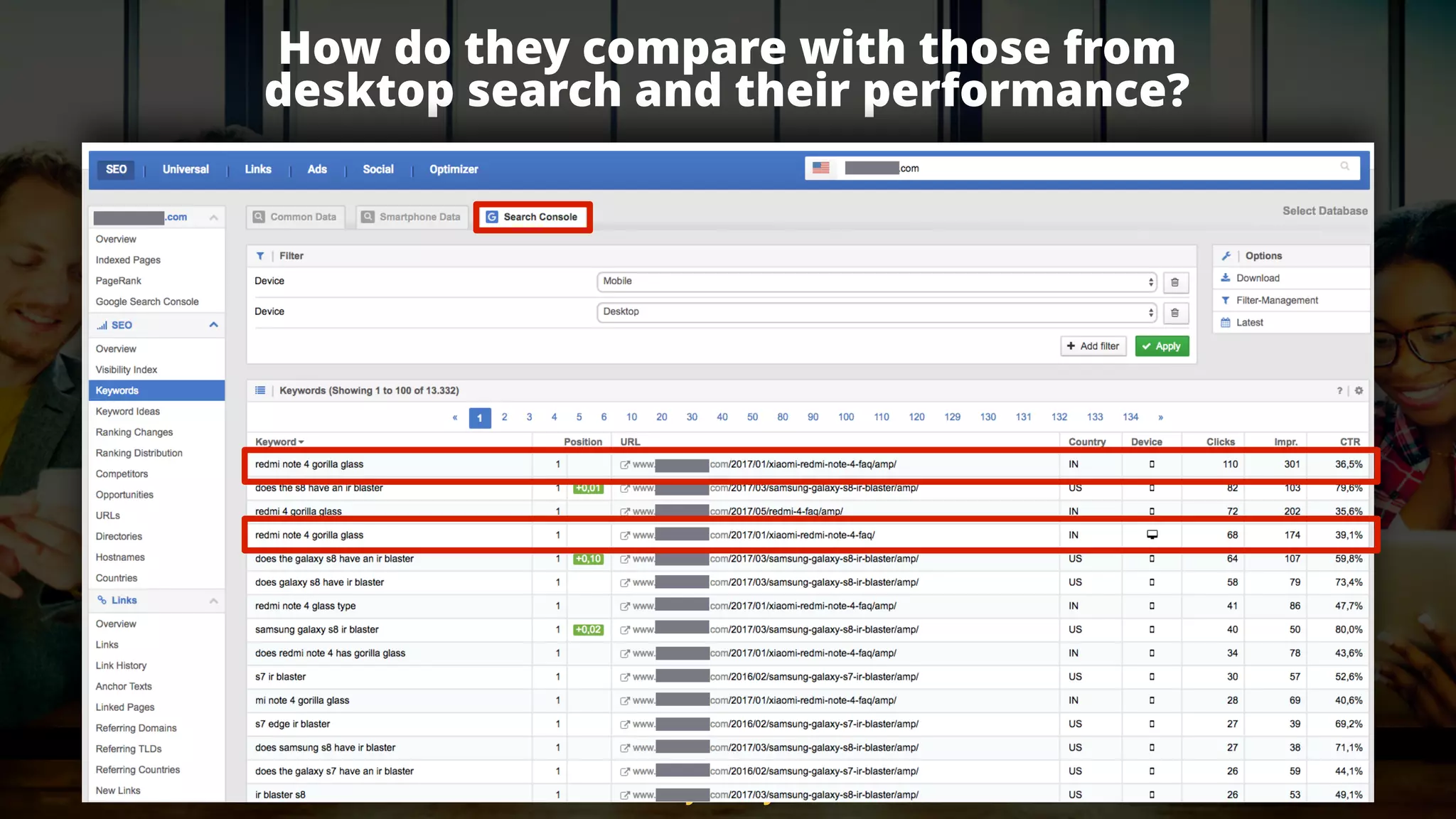This screenshot has height=819, width=1456.
Task: Download the keyword data
Action: [1257, 278]
